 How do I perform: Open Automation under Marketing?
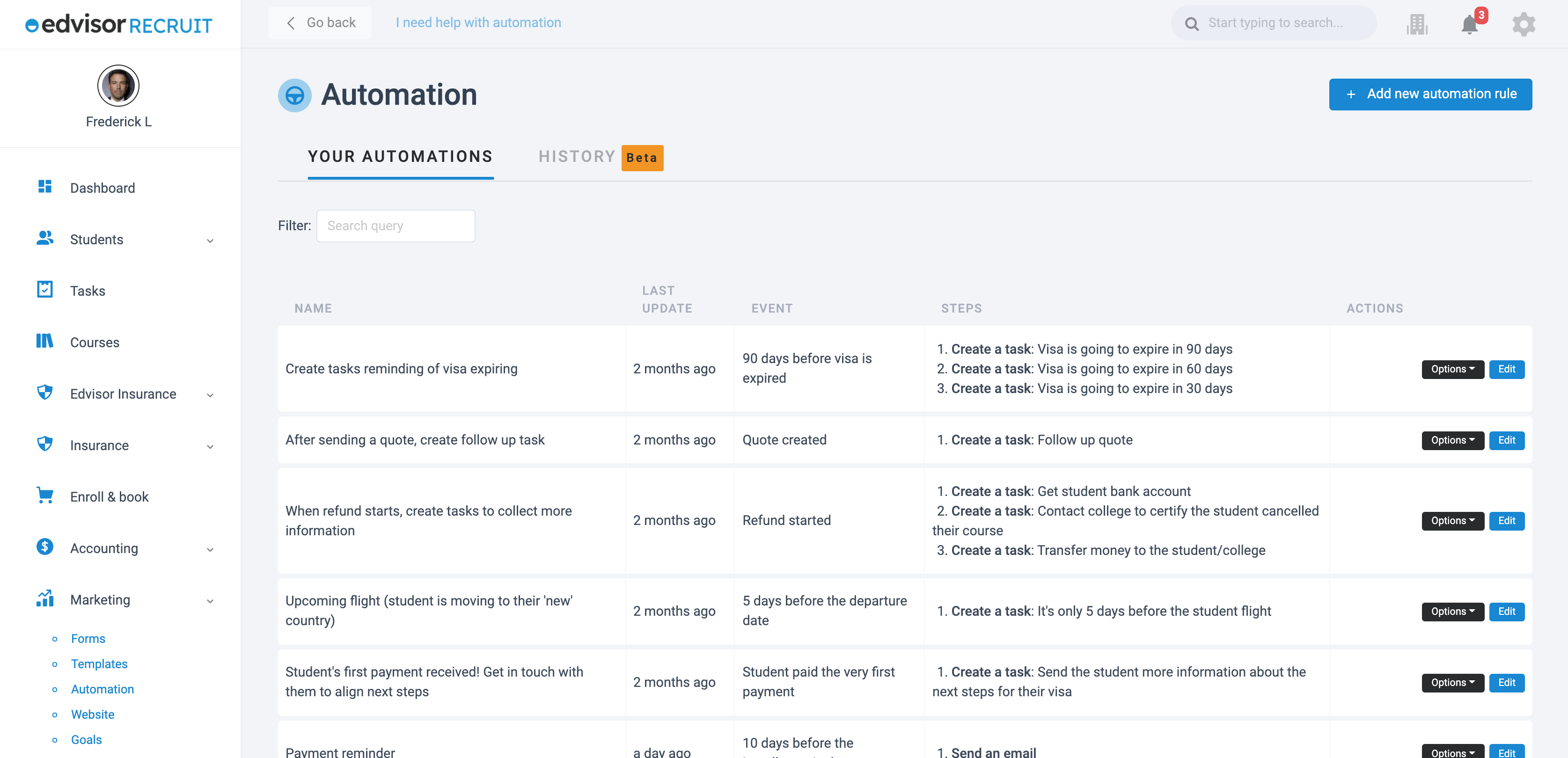[x=102, y=689]
